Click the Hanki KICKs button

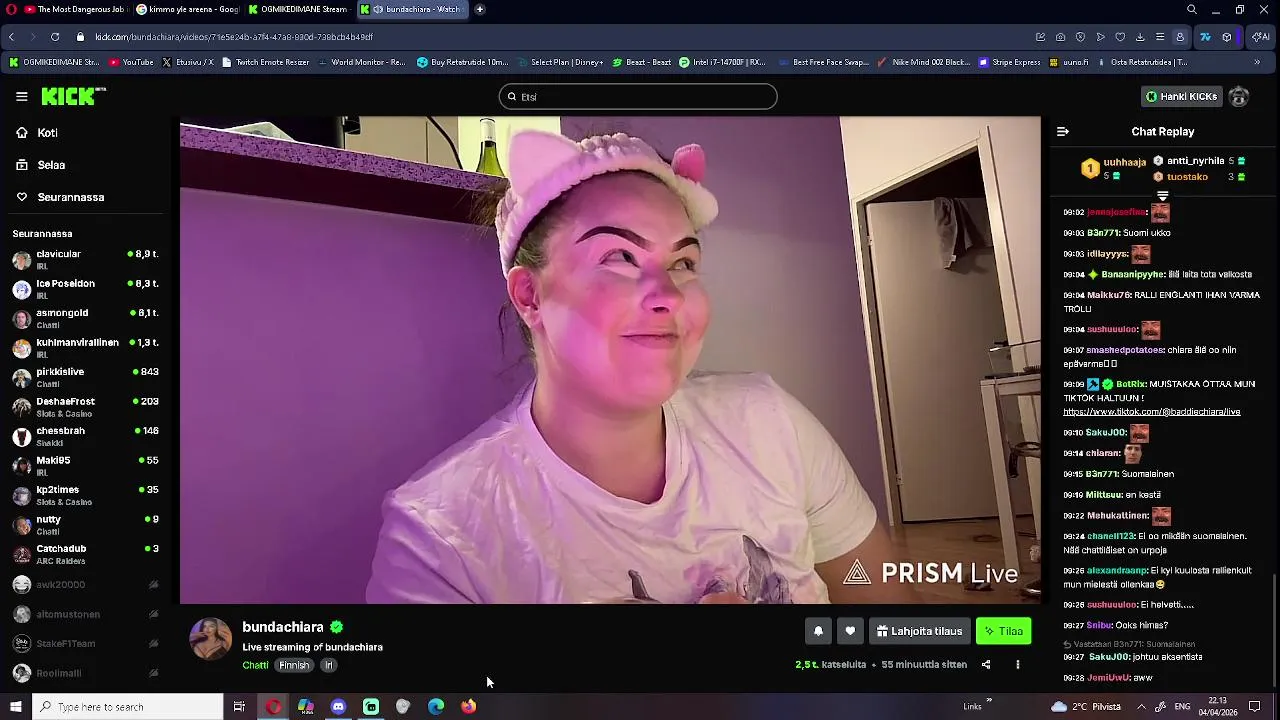coord(1181,96)
